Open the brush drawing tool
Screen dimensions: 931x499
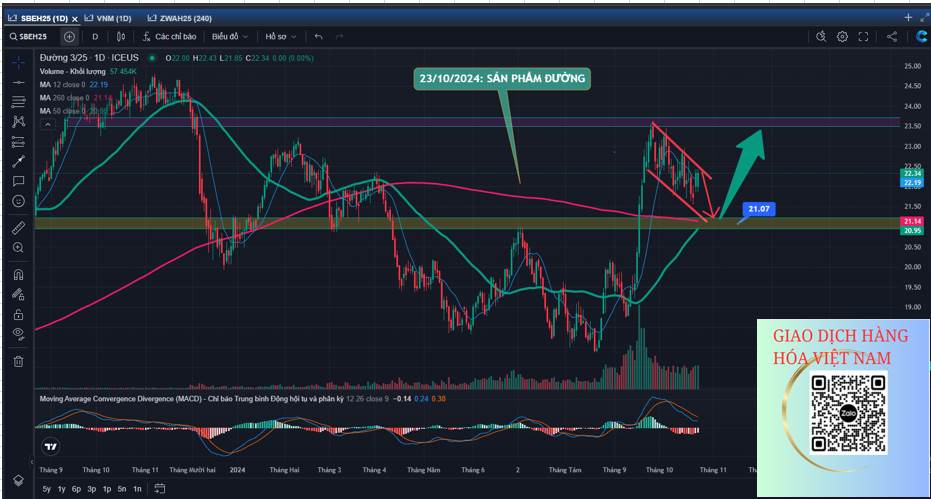18,161
